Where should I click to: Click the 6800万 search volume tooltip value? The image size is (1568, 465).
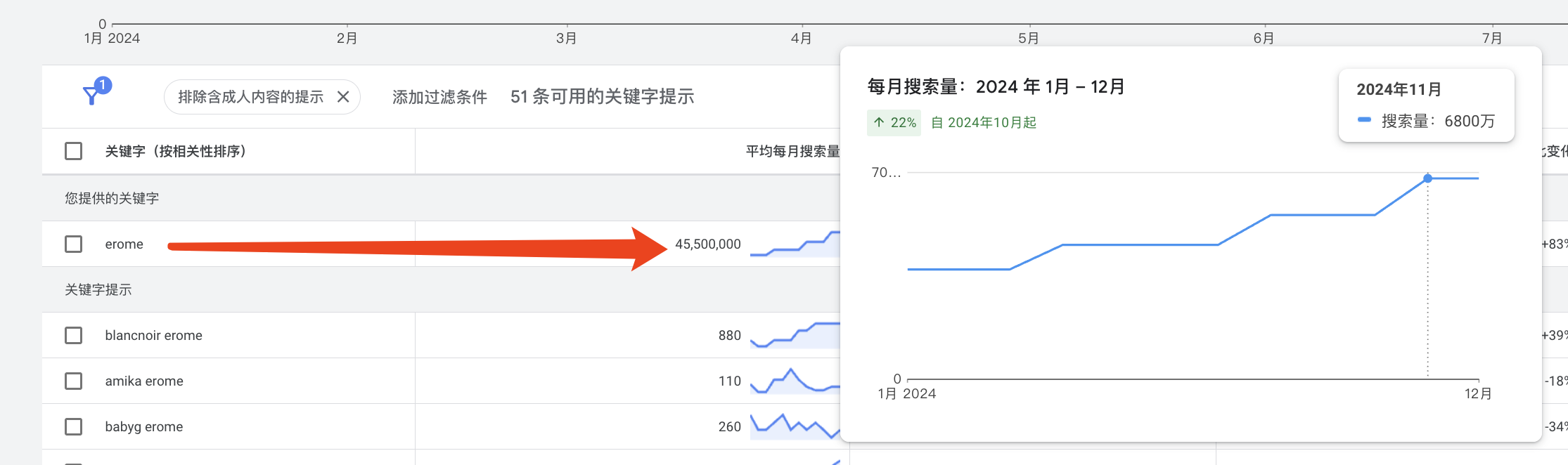tap(1470, 121)
